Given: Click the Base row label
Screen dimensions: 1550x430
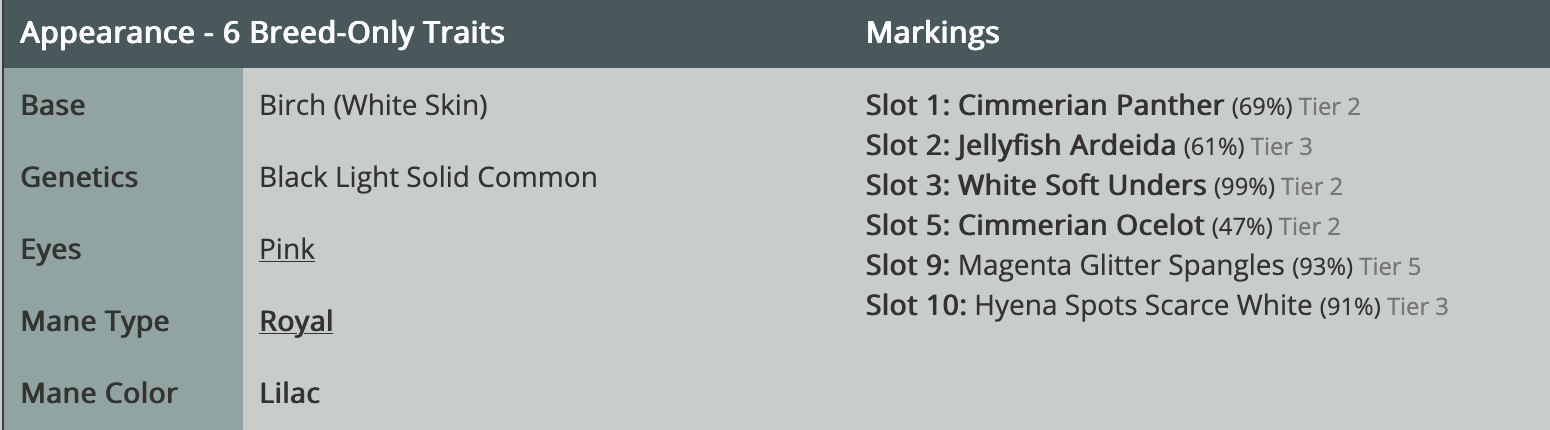Looking at the screenshot, I should point(53,105).
